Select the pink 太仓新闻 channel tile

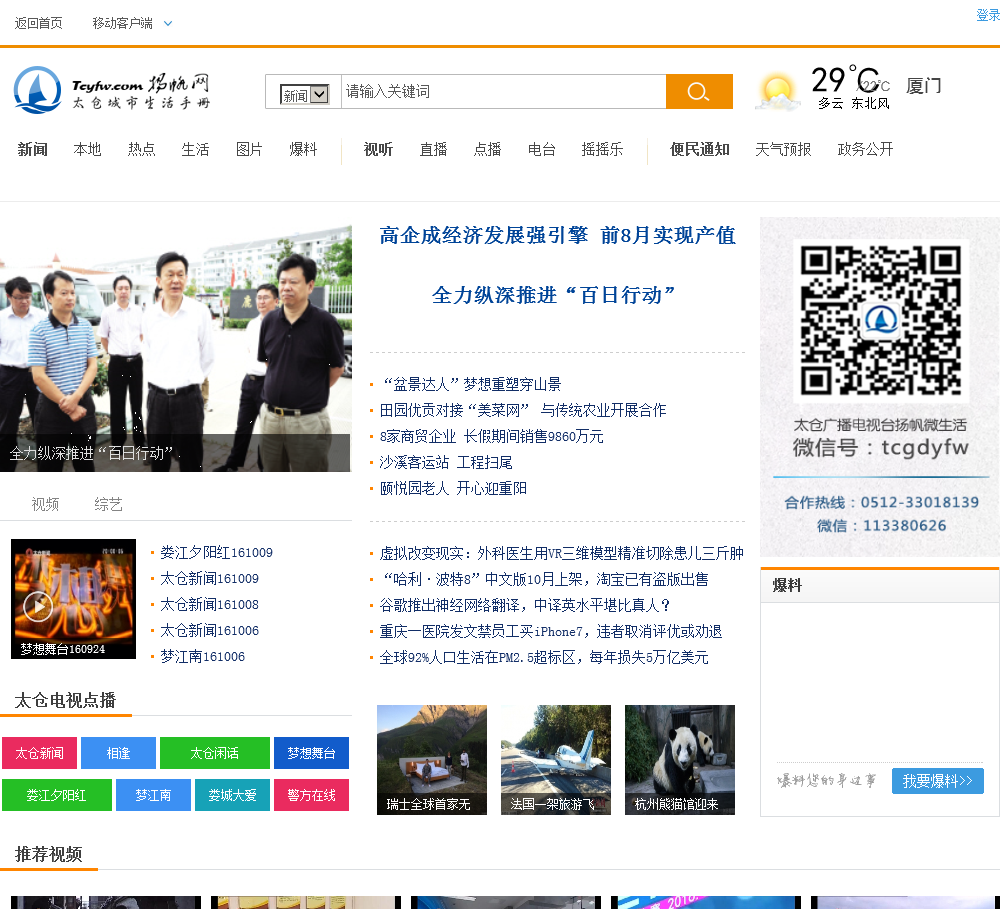coord(39,753)
